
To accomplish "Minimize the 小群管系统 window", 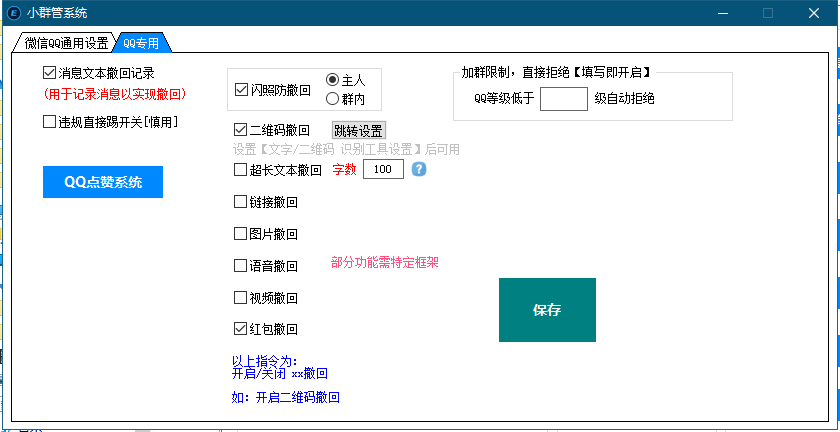I will point(722,13).
